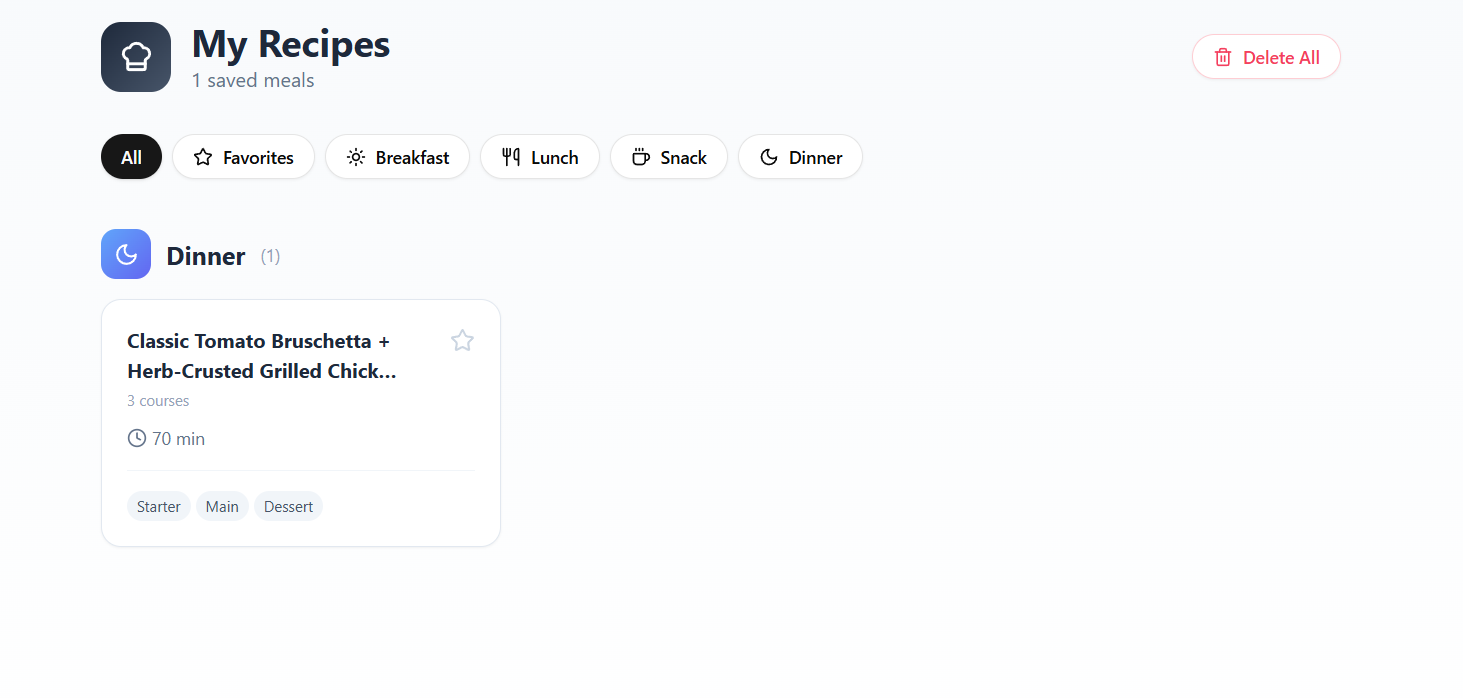Click the Dessert course tag

[x=288, y=507]
